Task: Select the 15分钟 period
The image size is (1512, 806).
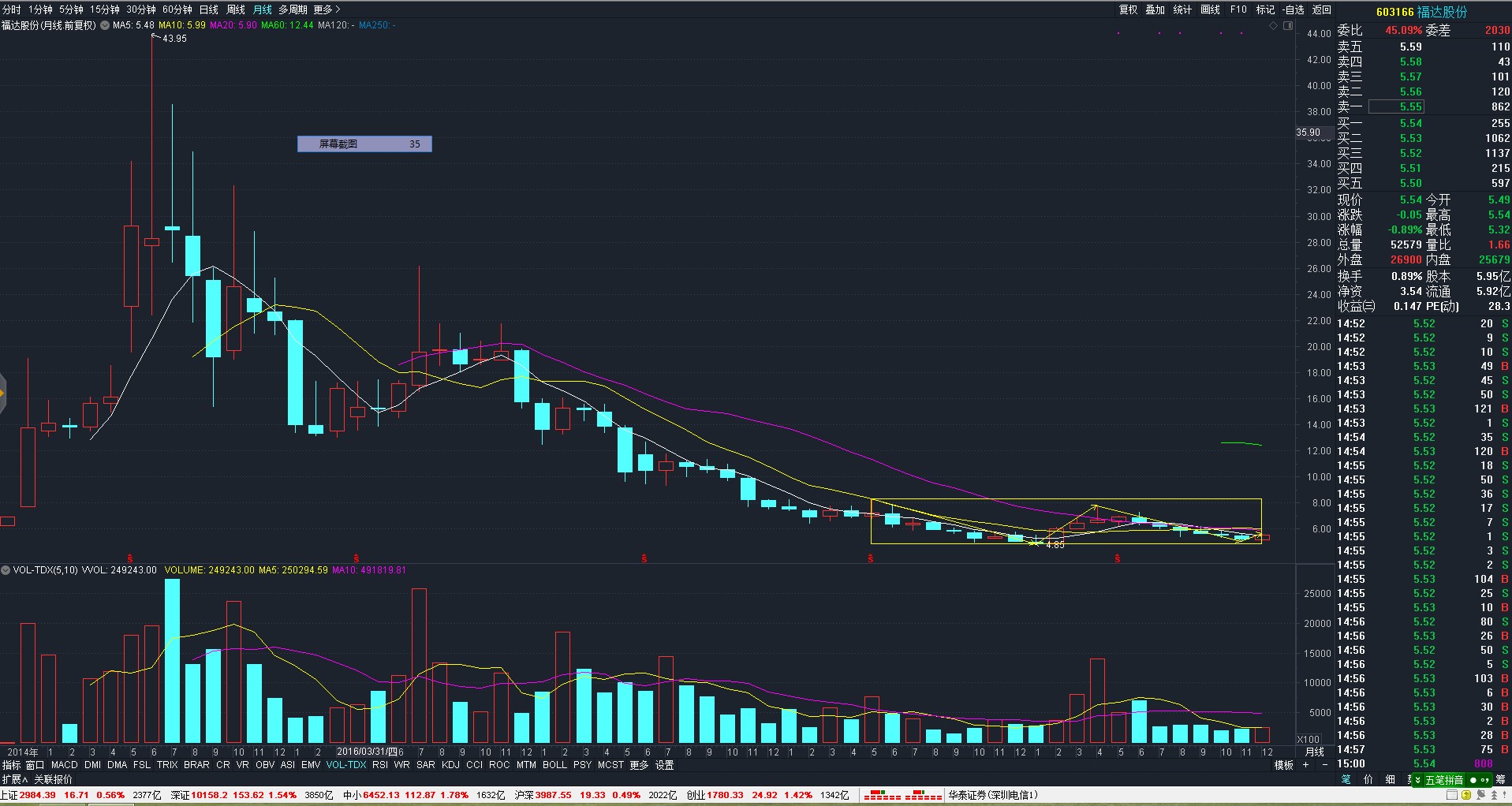Action: [x=104, y=9]
